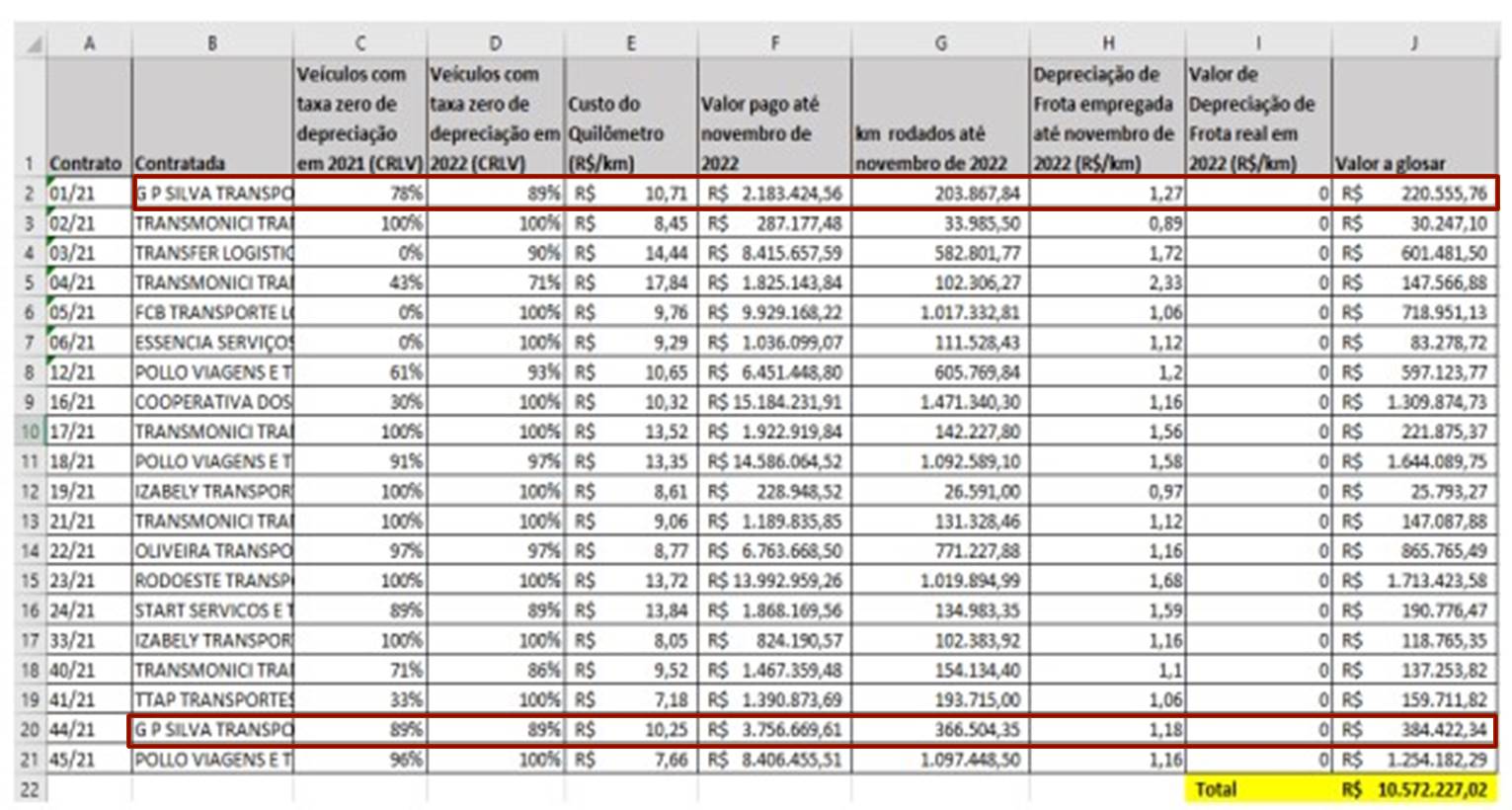Click the 'Contrato' header cell

pyautogui.click(x=89, y=119)
